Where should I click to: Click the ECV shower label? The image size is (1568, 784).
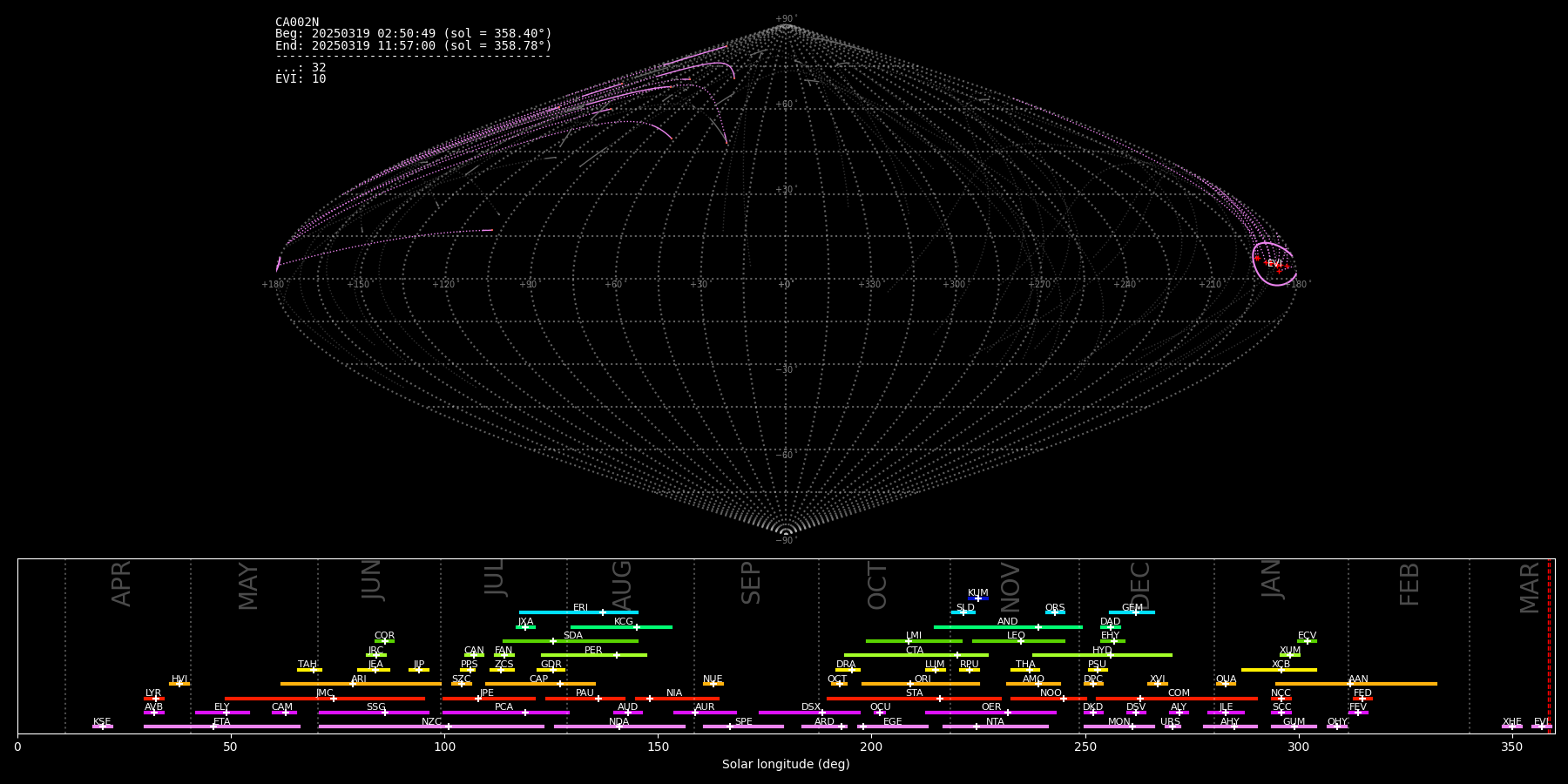point(1307,636)
